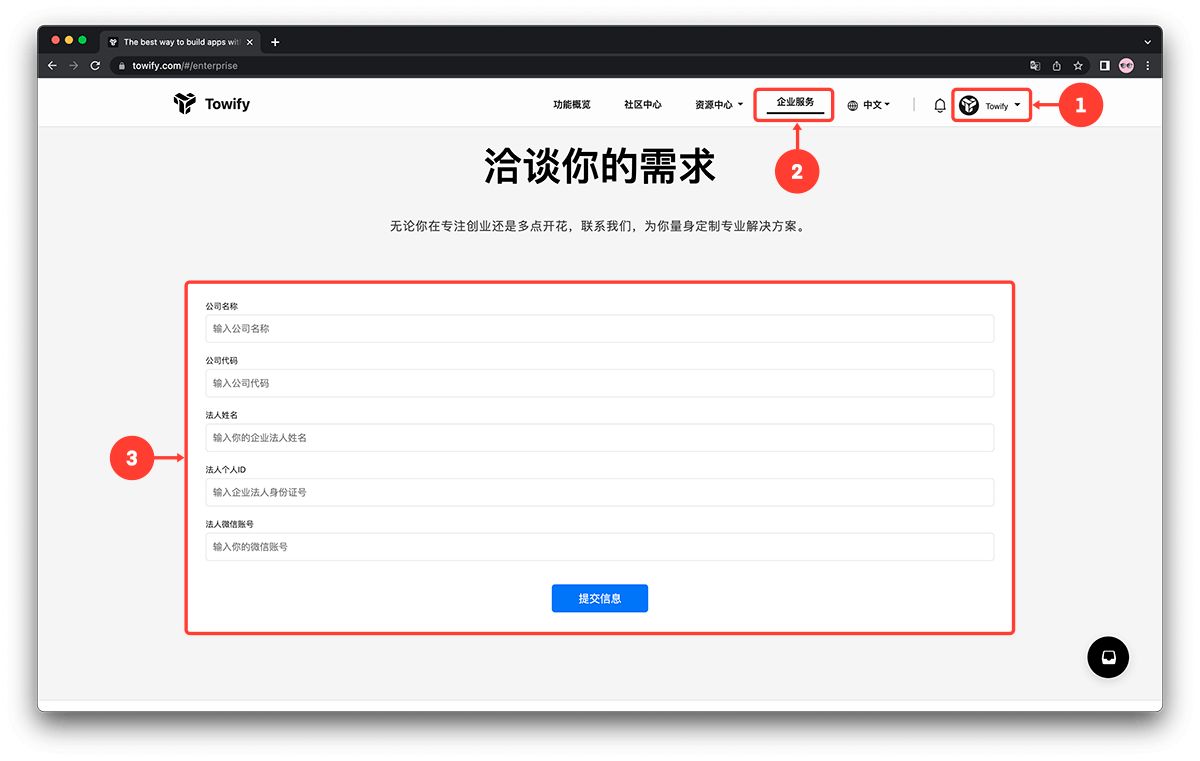Click the 公司名称 field label

coord(222,306)
